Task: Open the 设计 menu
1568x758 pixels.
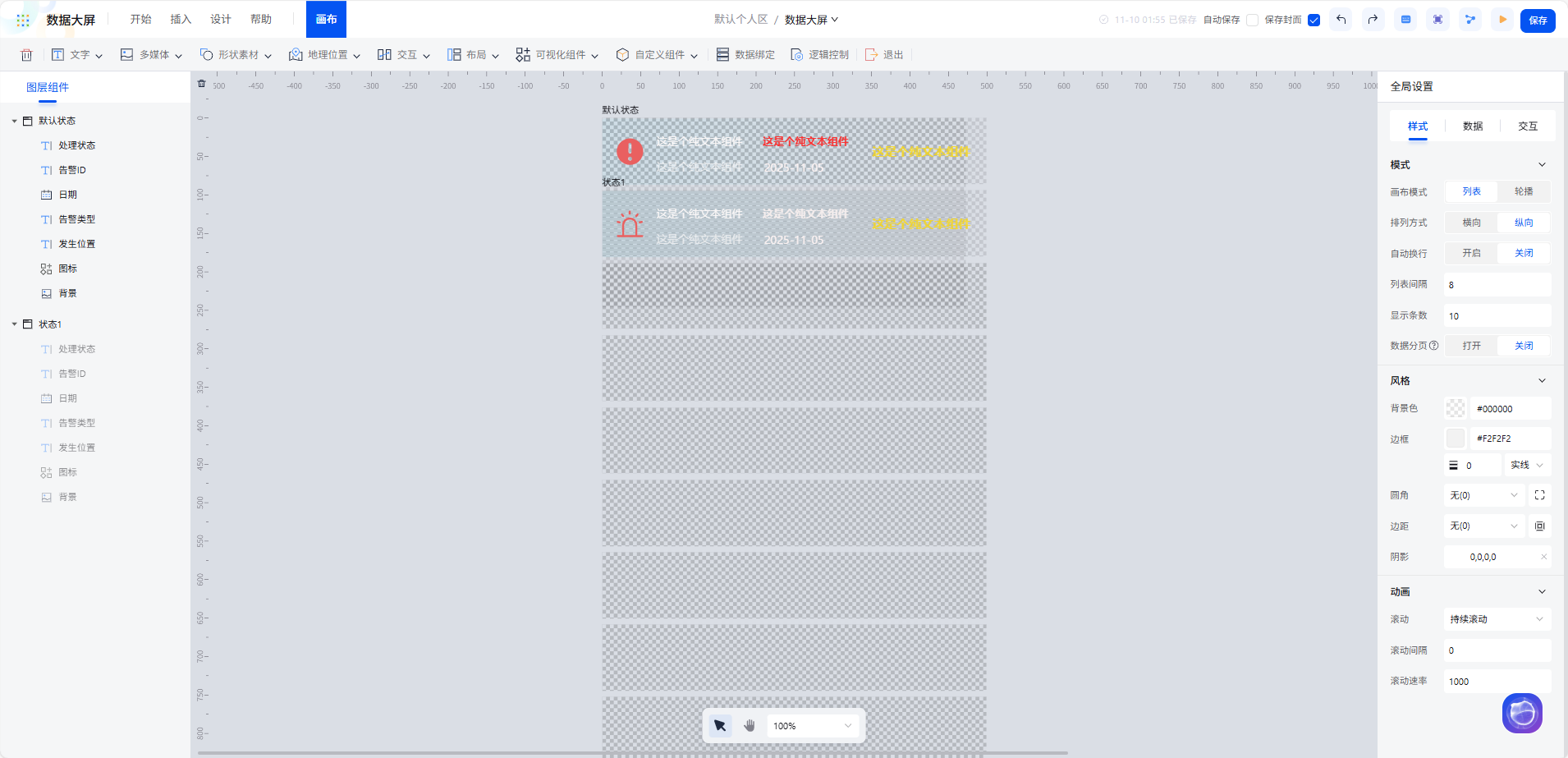Action: (x=221, y=20)
